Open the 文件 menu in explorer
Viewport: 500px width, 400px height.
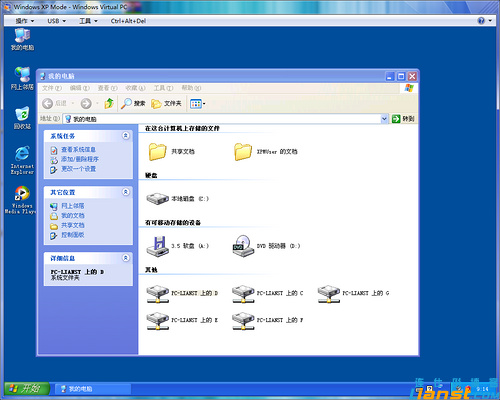tap(52, 88)
